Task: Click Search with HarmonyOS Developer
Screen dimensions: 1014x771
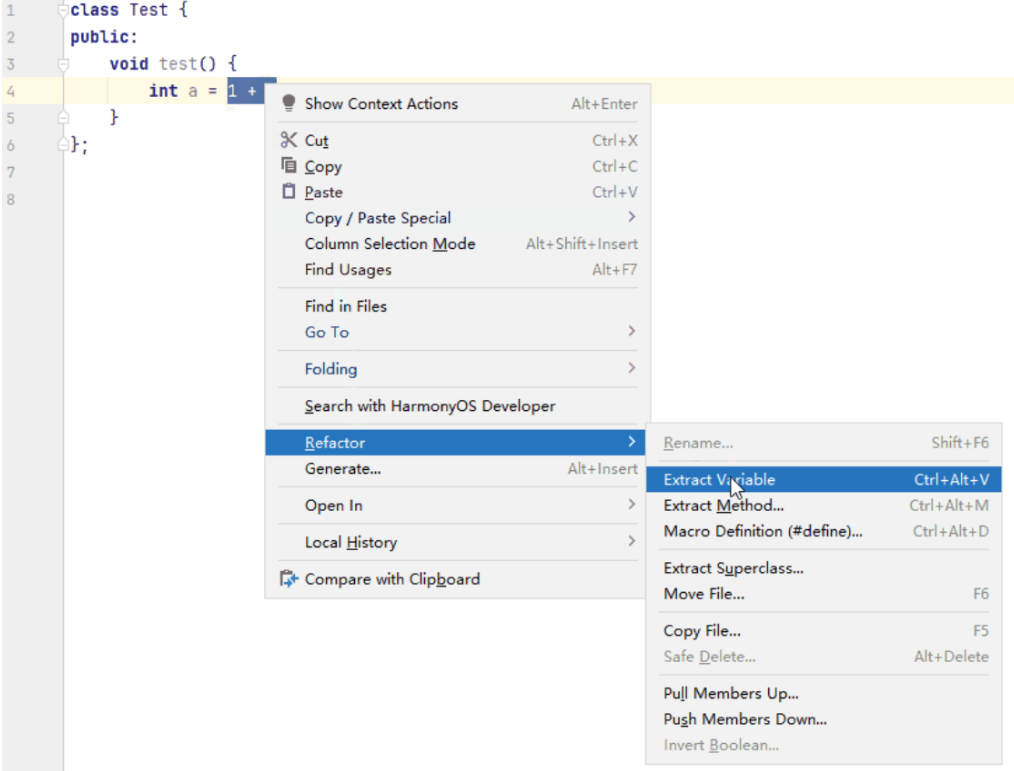Action: tap(430, 406)
